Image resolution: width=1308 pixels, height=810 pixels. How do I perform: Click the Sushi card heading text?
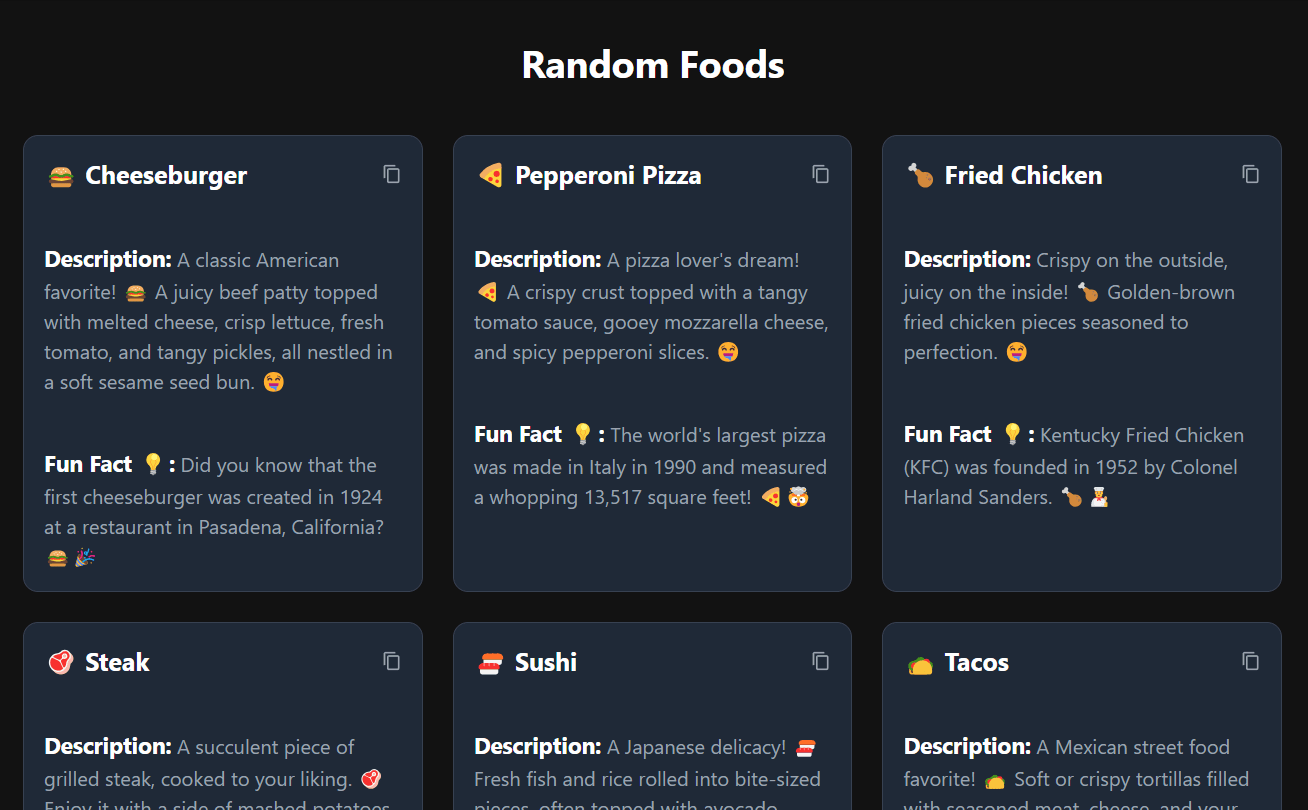pos(545,662)
